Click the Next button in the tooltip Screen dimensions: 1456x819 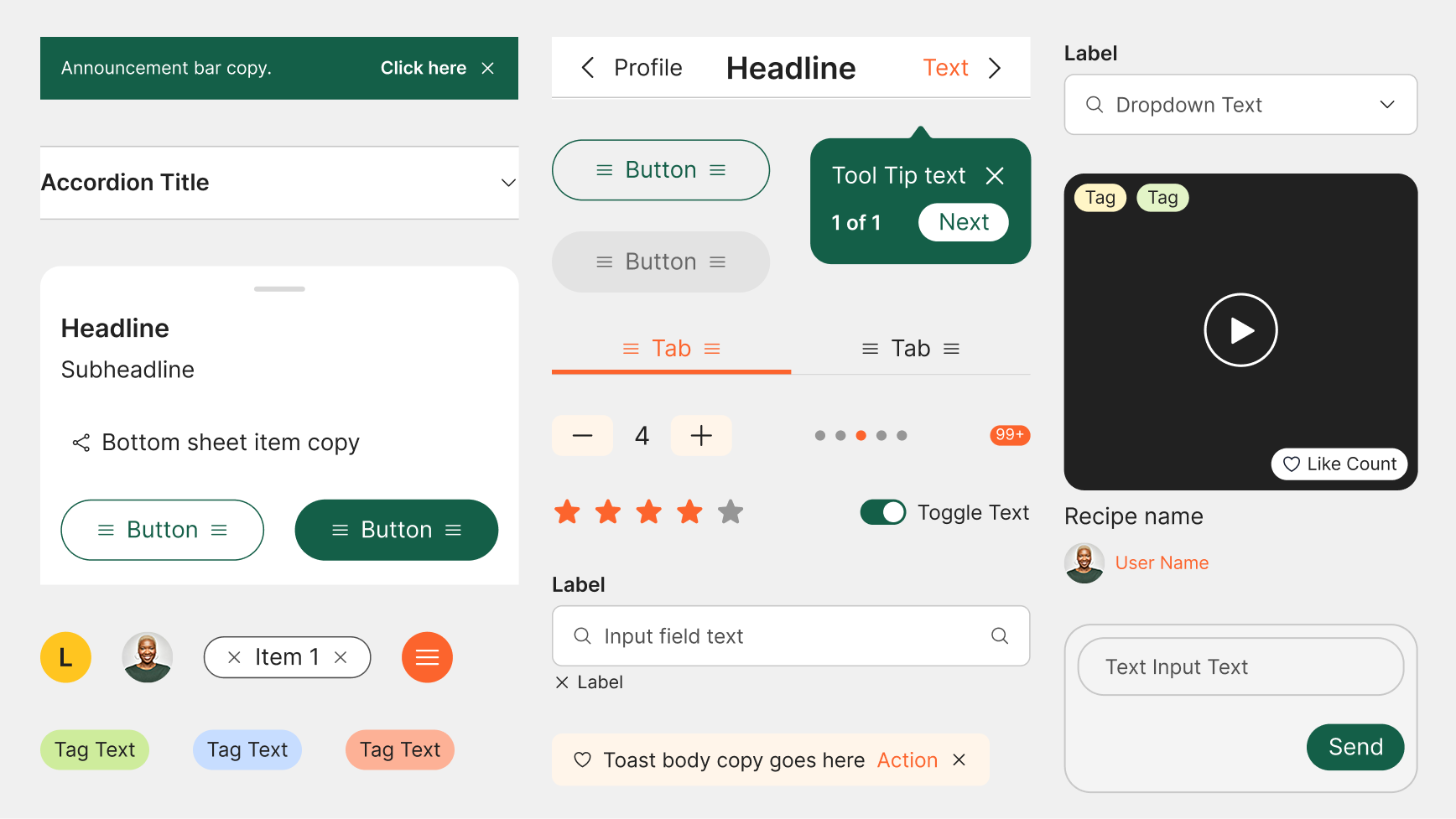(963, 222)
